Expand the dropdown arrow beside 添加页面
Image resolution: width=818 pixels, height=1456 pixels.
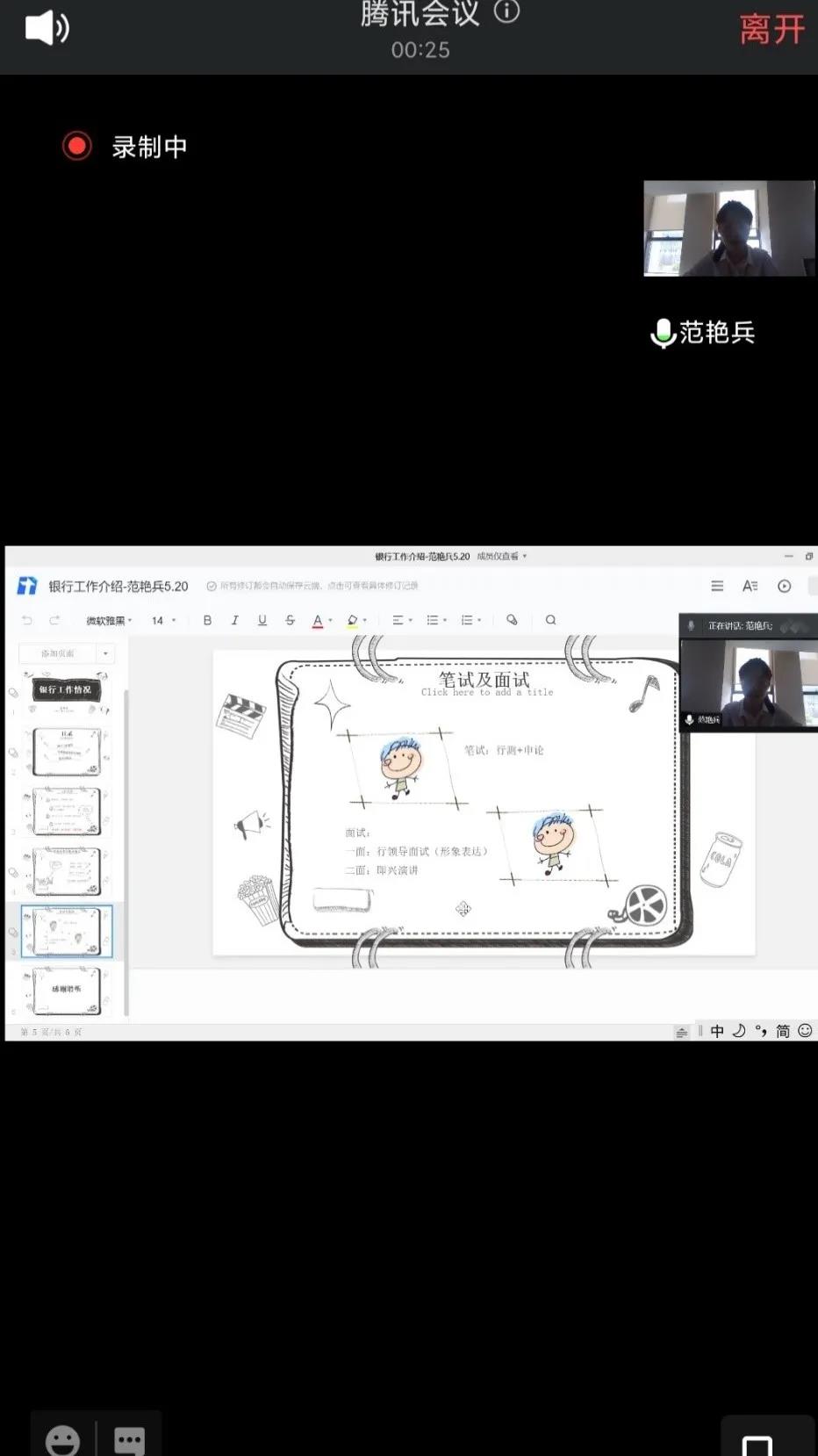[x=106, y=653]
